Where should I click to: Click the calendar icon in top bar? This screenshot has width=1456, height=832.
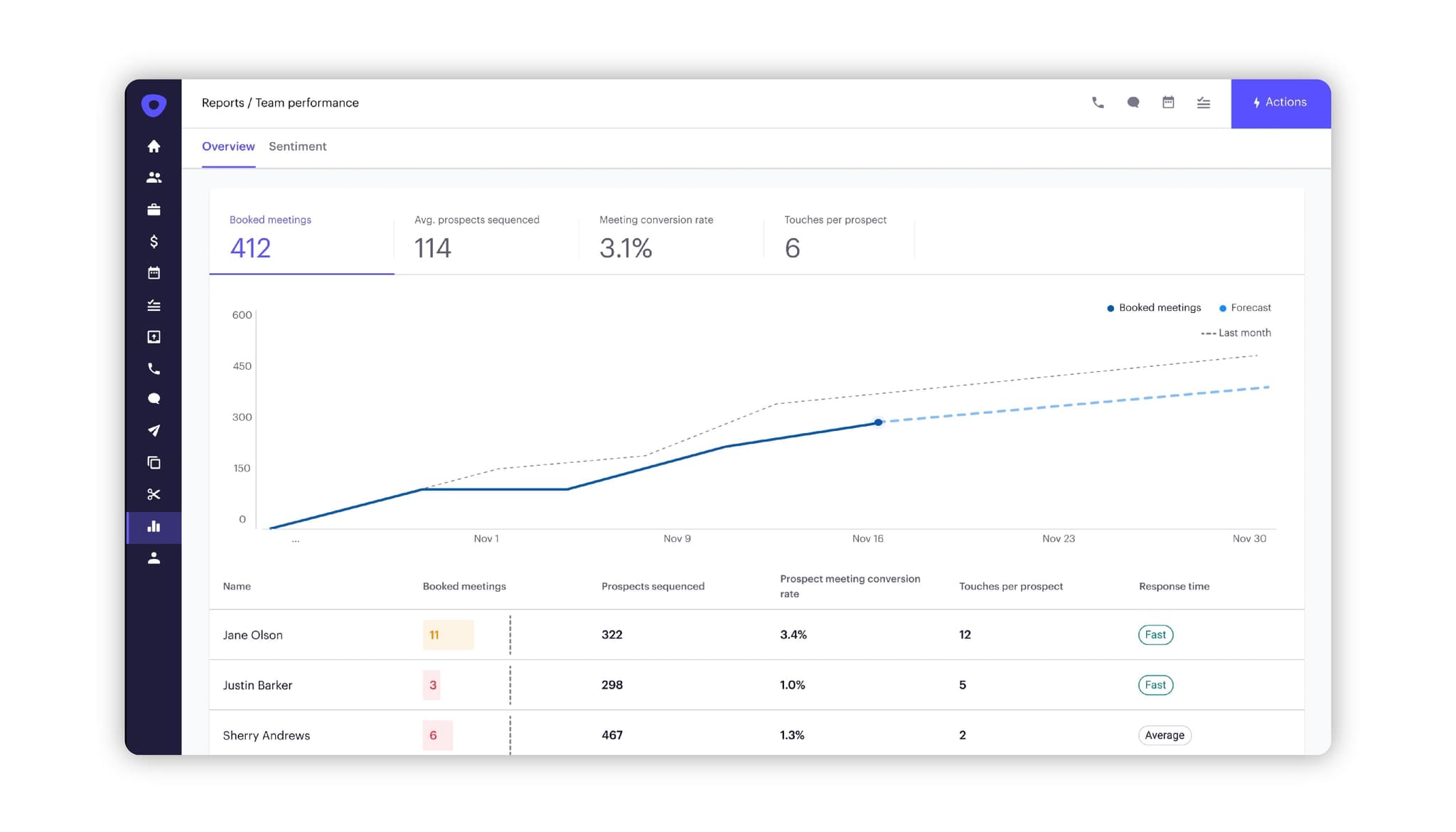pyautogui.click(x=1168, y=103)
